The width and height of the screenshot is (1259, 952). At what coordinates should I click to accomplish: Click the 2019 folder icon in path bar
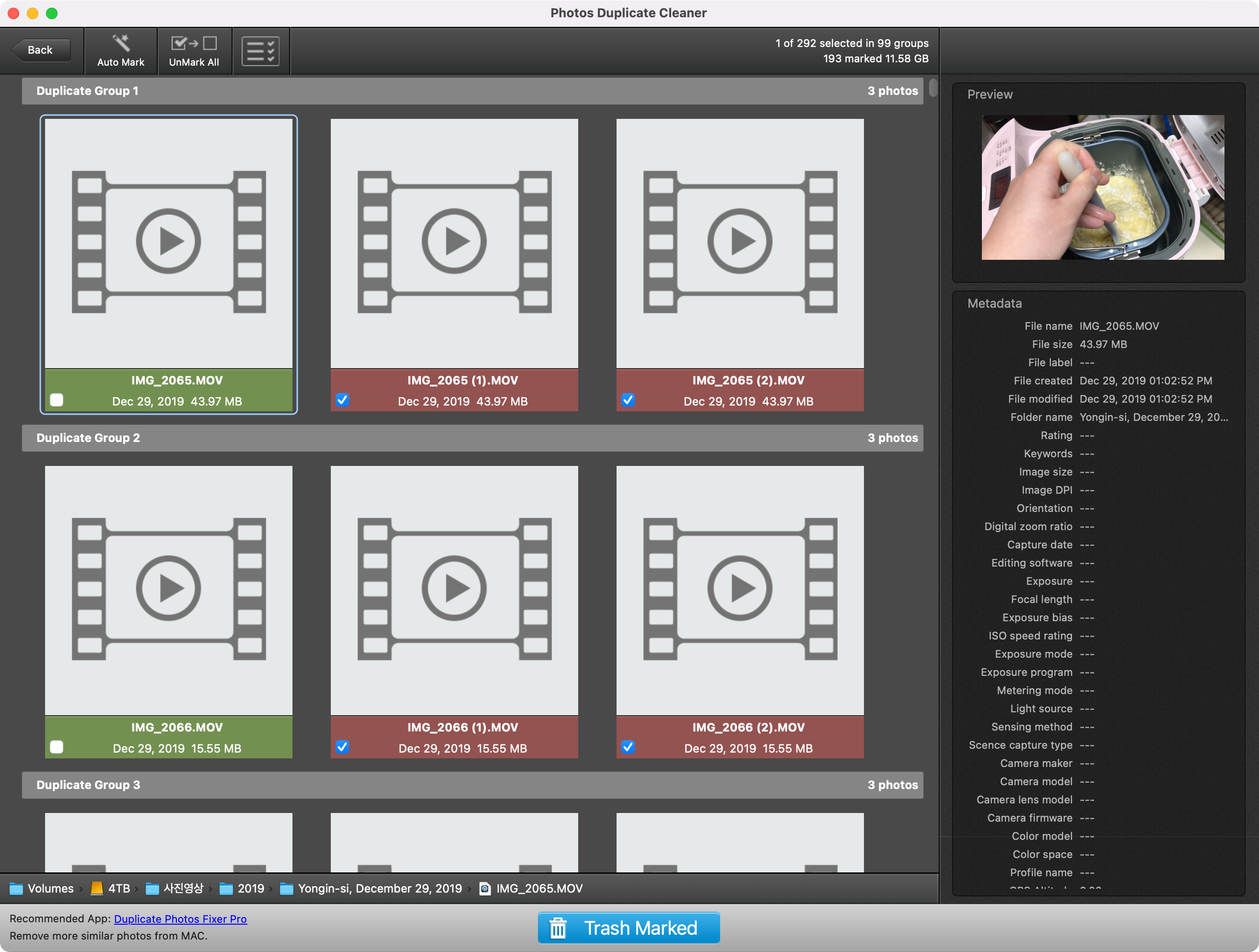(x=226, y=888)
